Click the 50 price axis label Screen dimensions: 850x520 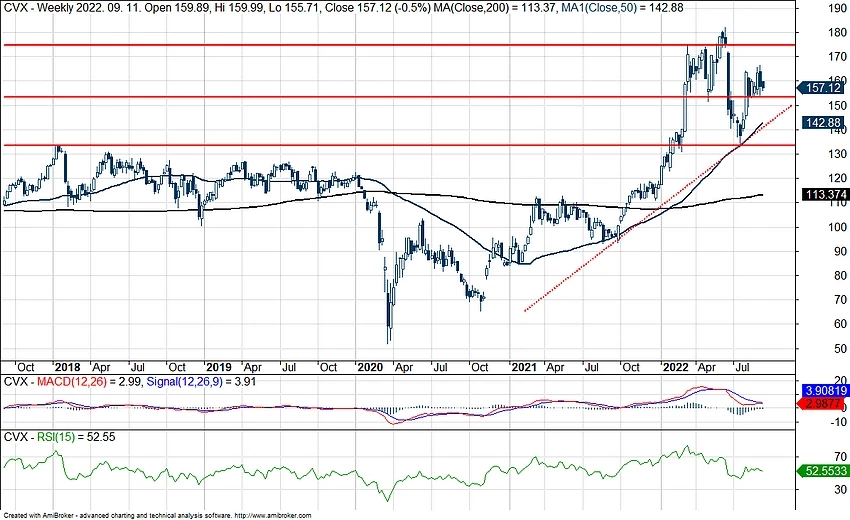(840, 348)
